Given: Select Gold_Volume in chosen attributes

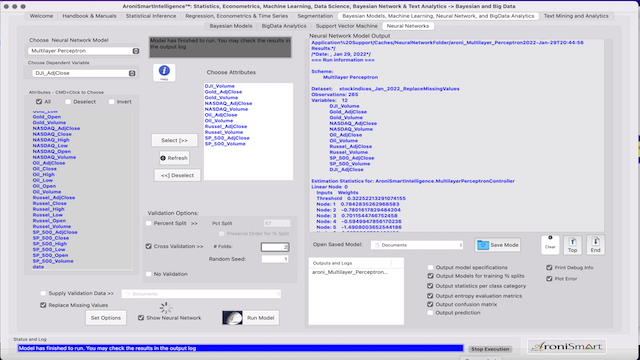Looking at the screenshot, I should pyautogui.click(x=221, y=98).
